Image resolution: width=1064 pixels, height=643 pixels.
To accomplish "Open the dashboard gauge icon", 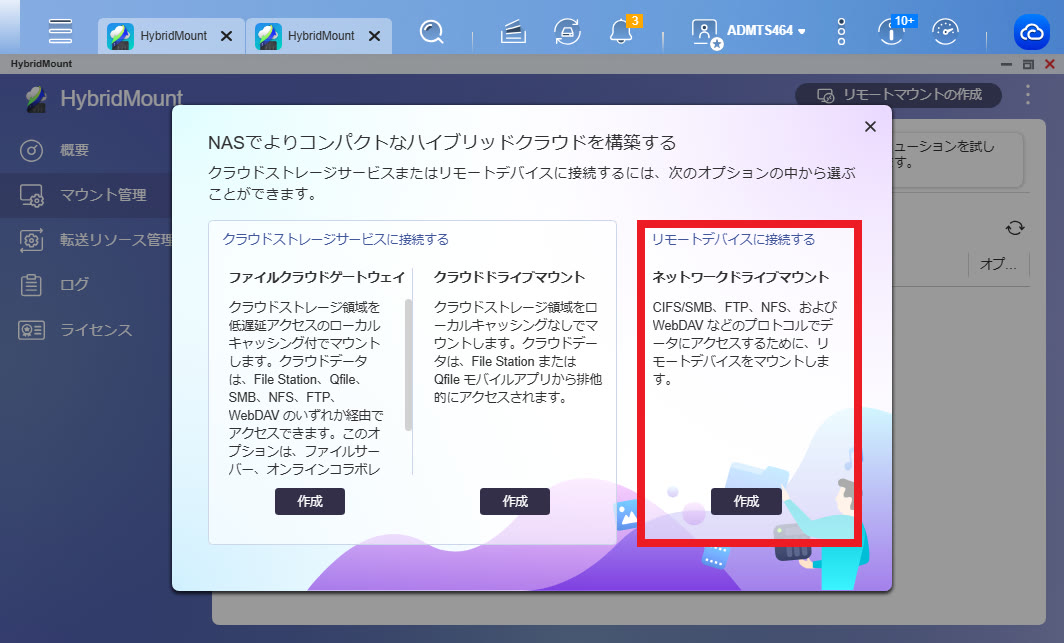I will 944,33.
